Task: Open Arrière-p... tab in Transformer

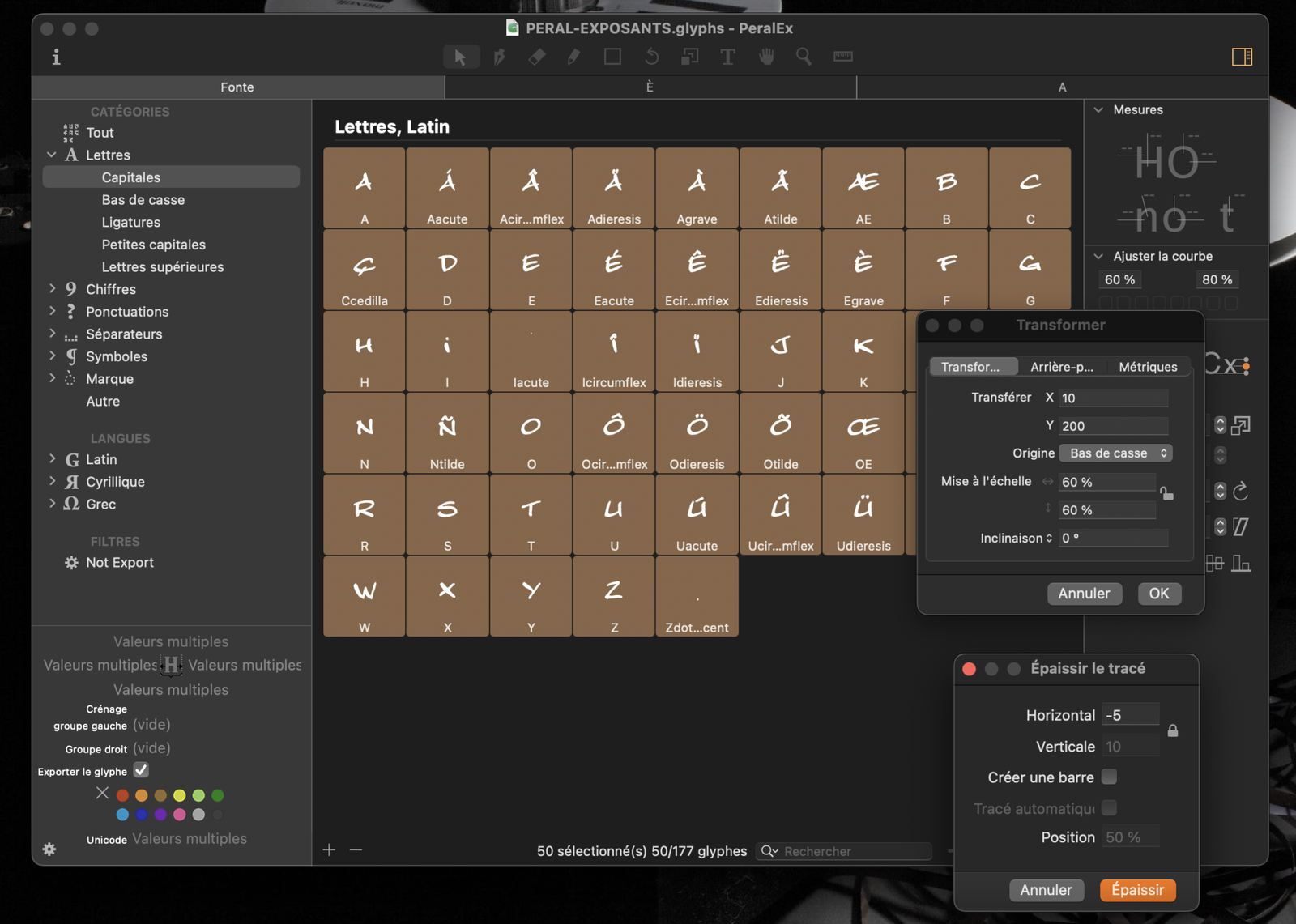Action: click(1062, 367)
